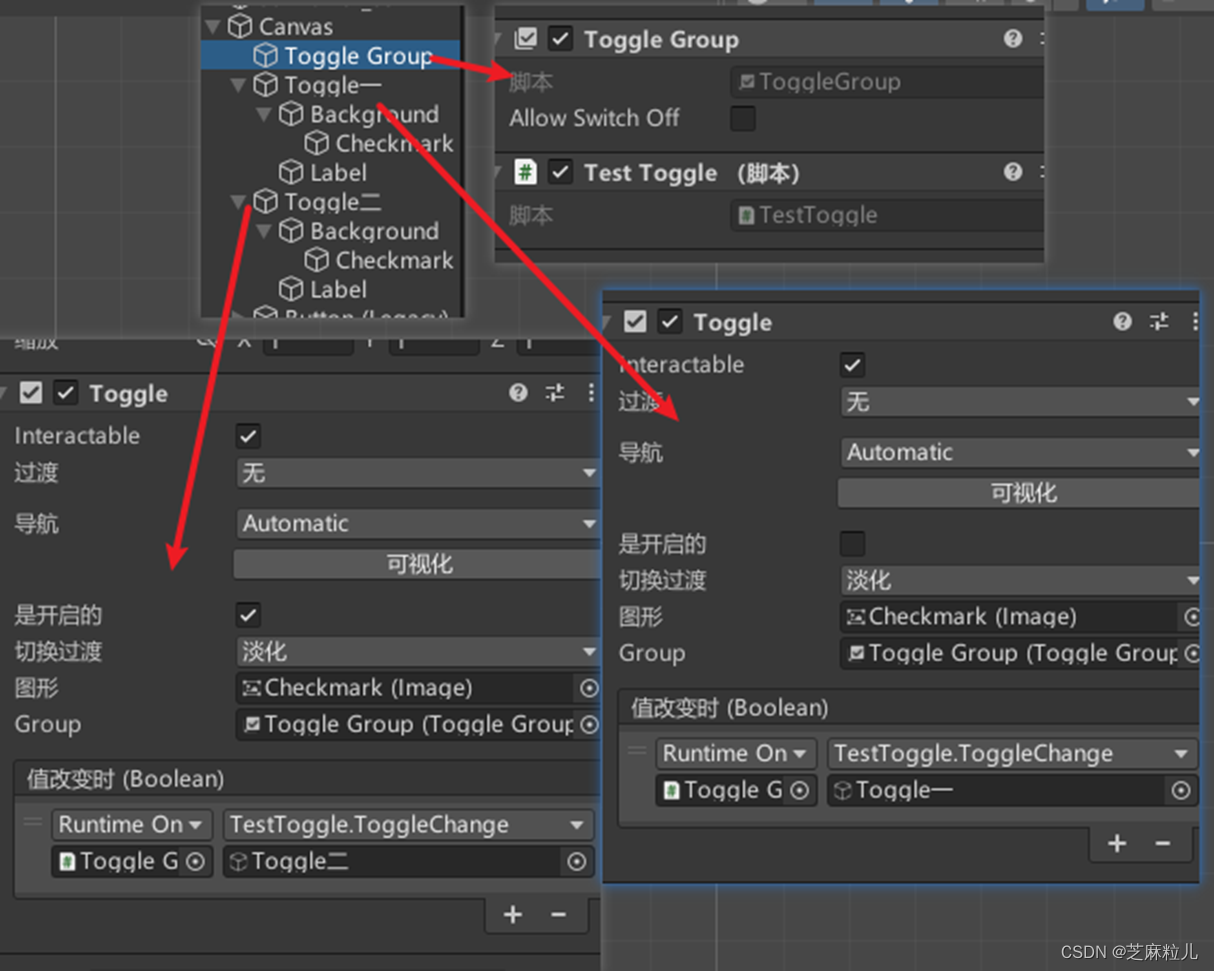Viewport: 1214px width, 971px height.
Task: Toggle 是开启的 checkbox in right Toggle panel
Action: pos(852,544)
